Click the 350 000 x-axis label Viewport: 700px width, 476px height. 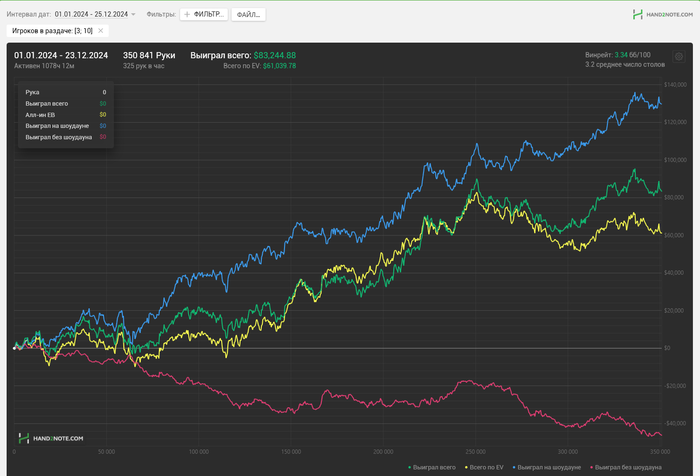660,451
